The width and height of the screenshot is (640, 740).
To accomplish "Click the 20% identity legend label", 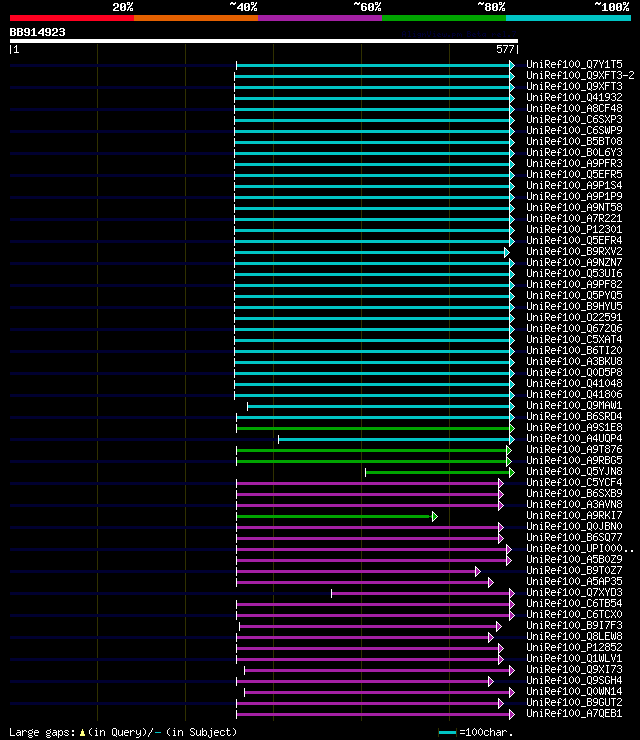I will [x=123, y=7].
